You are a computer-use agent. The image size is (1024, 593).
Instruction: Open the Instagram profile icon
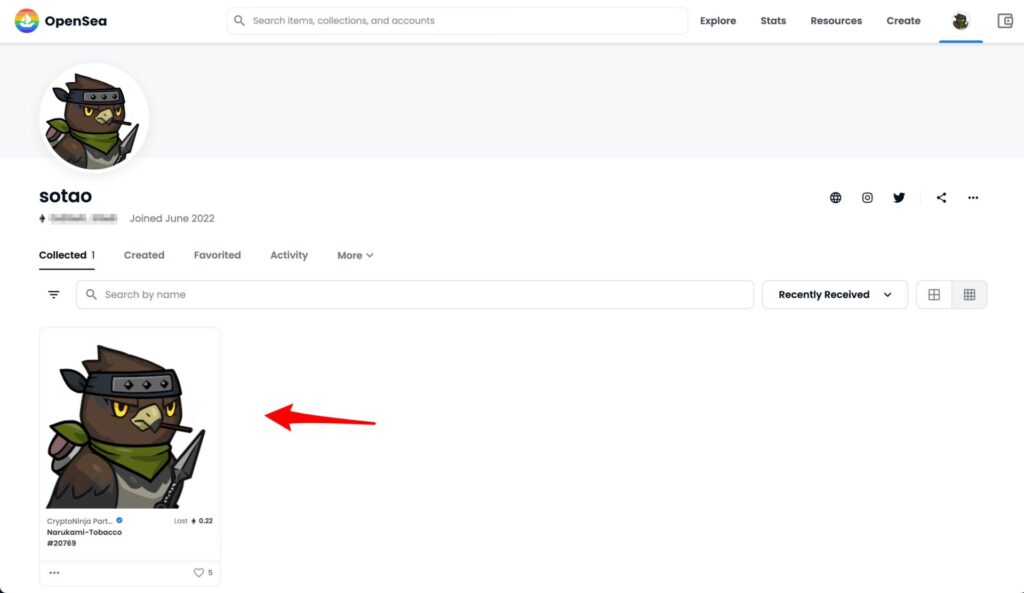tap(867, 197)
